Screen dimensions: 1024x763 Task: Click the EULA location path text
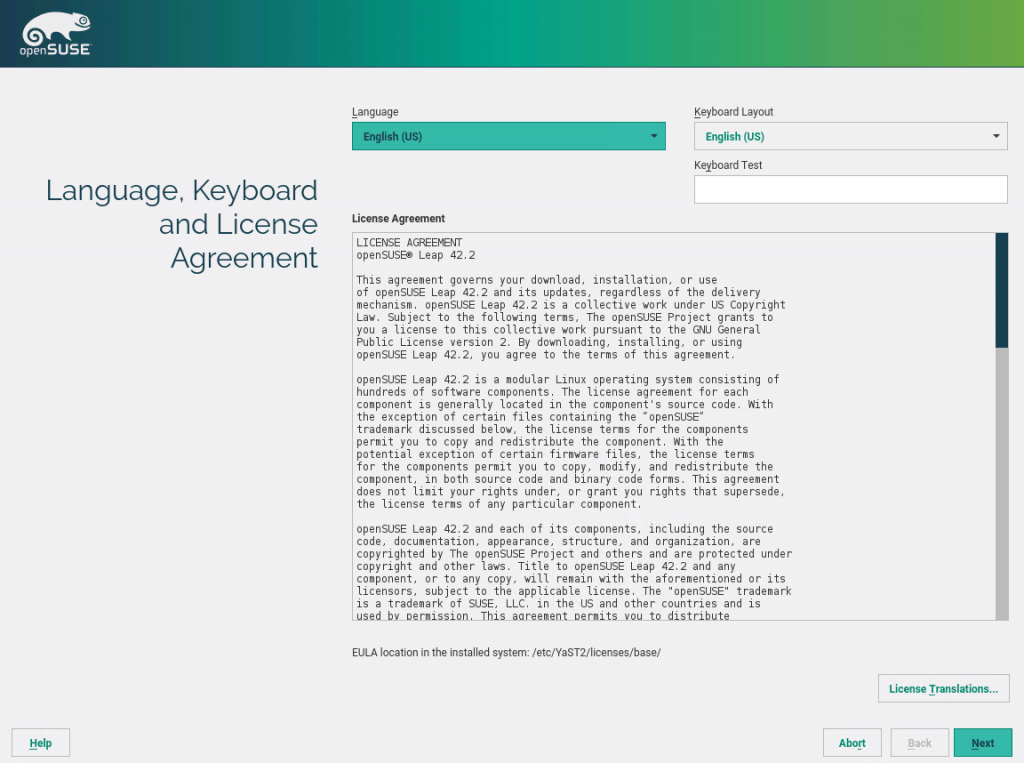pyautogui.click(x=508, y=651)
